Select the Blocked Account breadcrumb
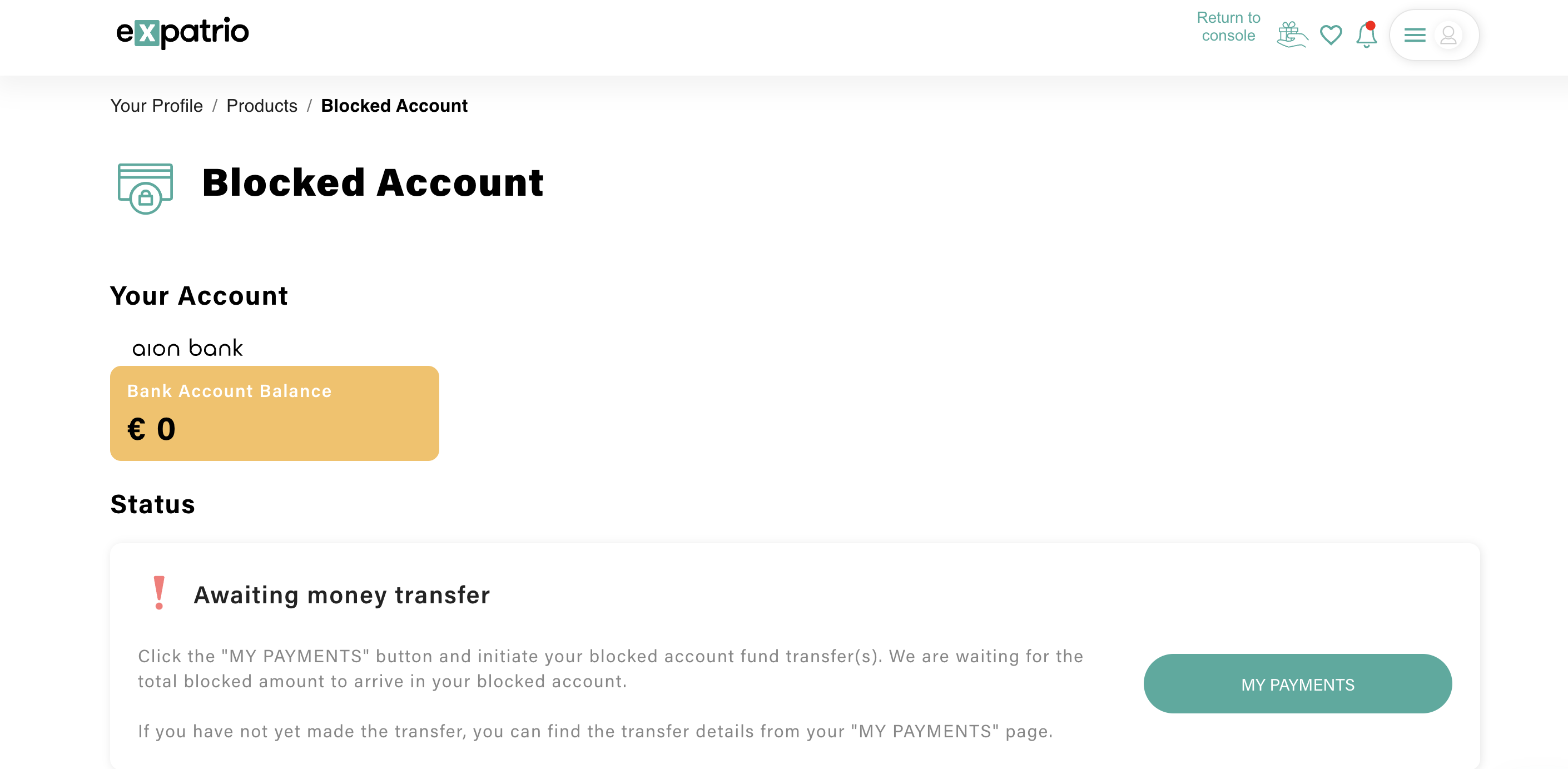 [x=394, y=106]
